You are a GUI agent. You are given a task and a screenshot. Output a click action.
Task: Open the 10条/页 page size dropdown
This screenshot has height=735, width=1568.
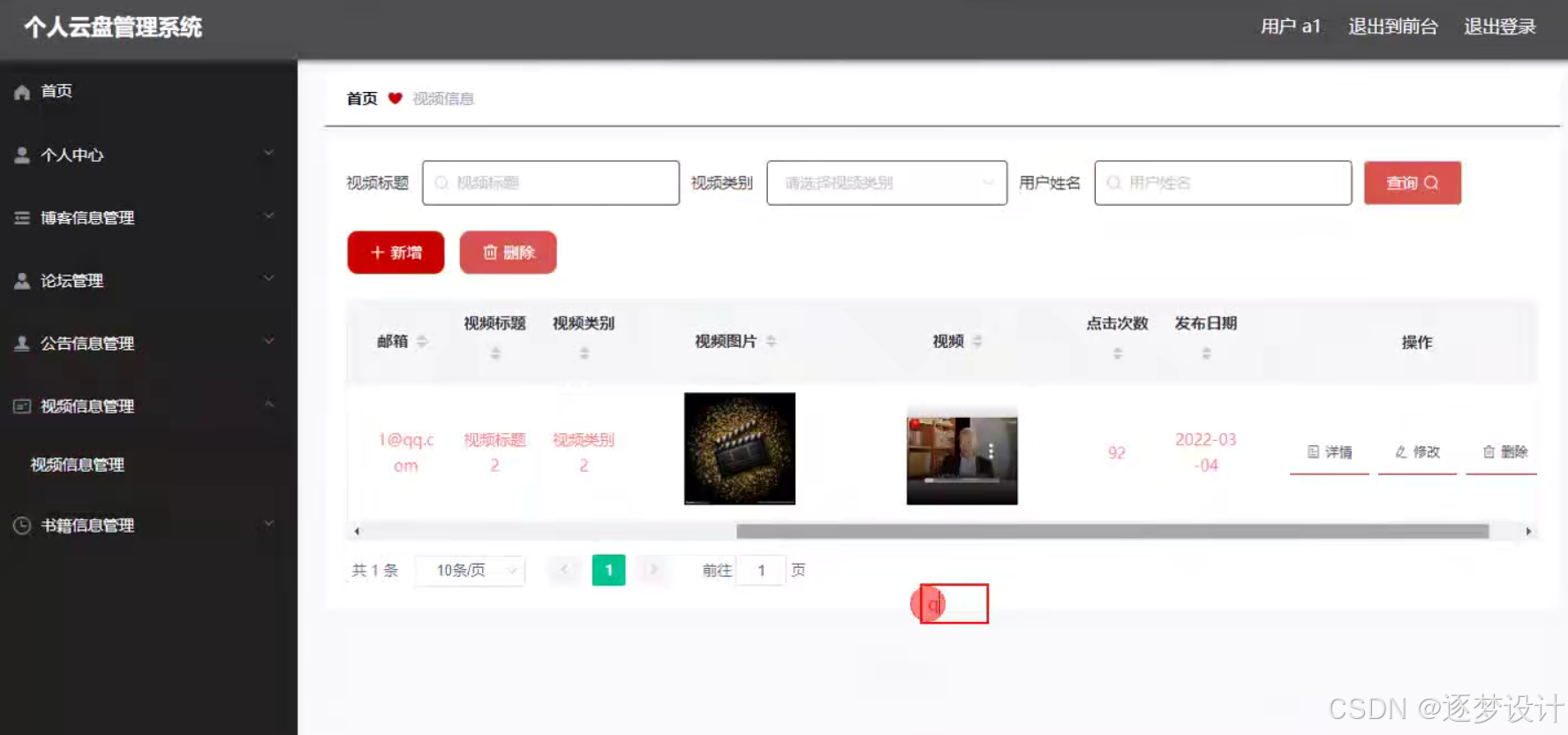pyautogui.click(x=470, y=571)
